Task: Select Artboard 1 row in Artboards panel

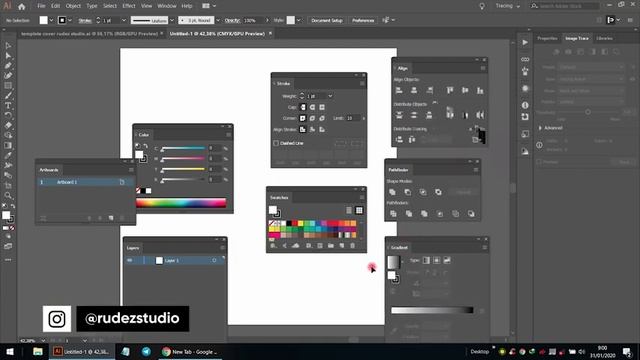Action: pyautogui.click(x=85, y=182)
